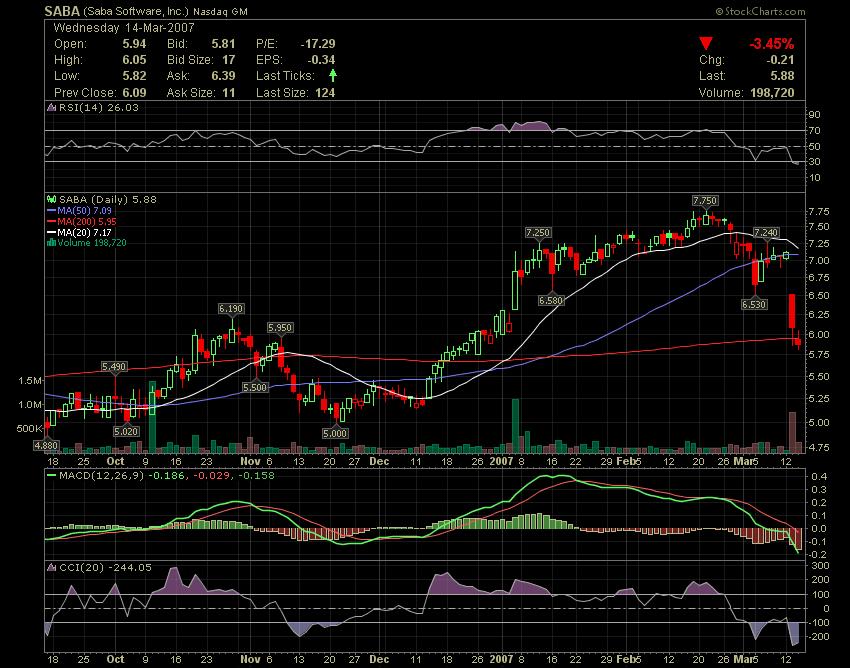Image resolution: width=850 pixels, height=668 pixels.
Task: Click the 7.240 high price marker
Action: (x=766, y=232)
